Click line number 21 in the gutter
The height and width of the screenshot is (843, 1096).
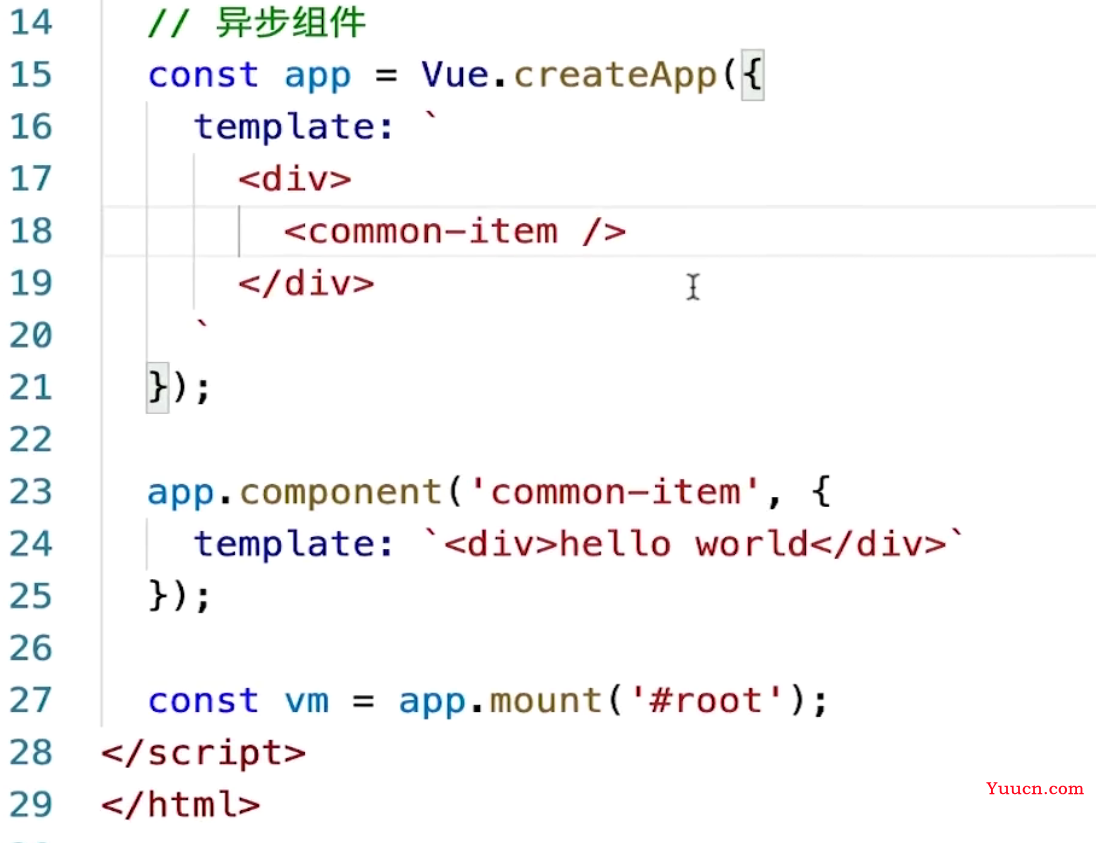tap(31, 388)
